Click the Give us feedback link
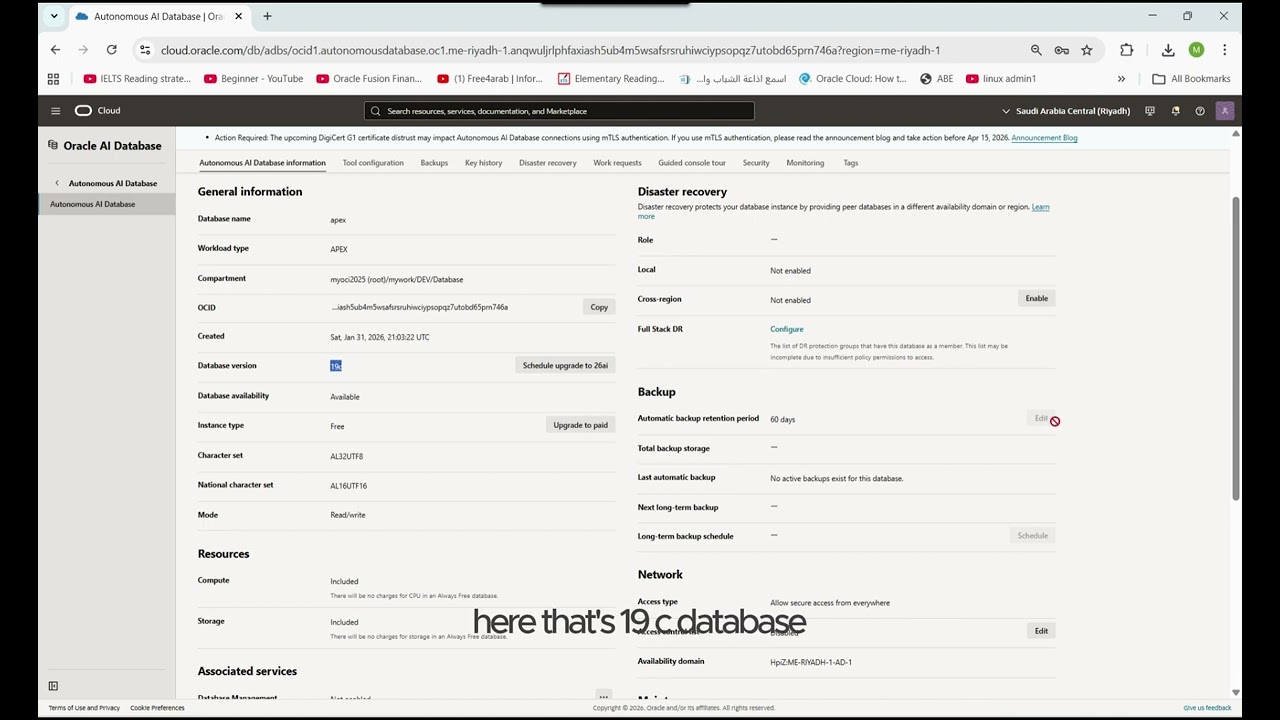The height and width of the screenshot is (720, 1280). 1207,708
